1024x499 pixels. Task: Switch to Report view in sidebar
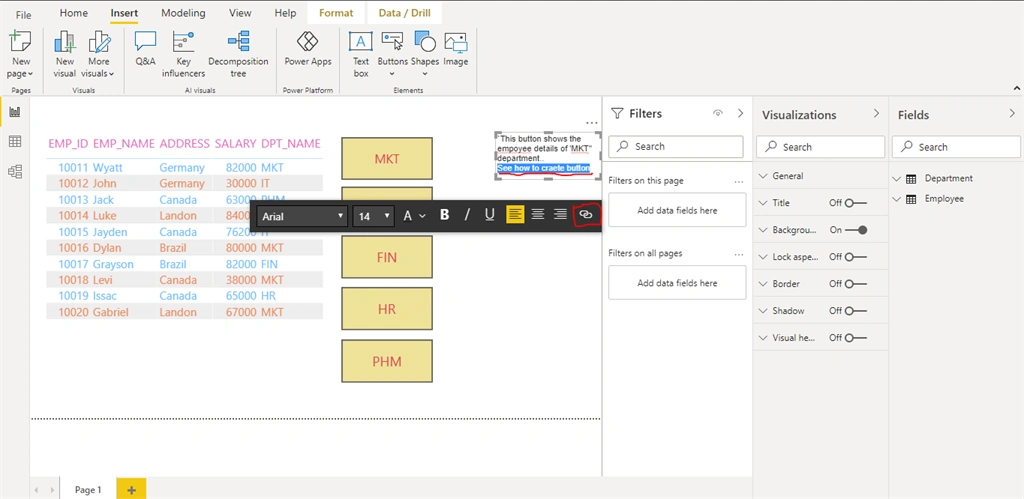click(14, 112)
